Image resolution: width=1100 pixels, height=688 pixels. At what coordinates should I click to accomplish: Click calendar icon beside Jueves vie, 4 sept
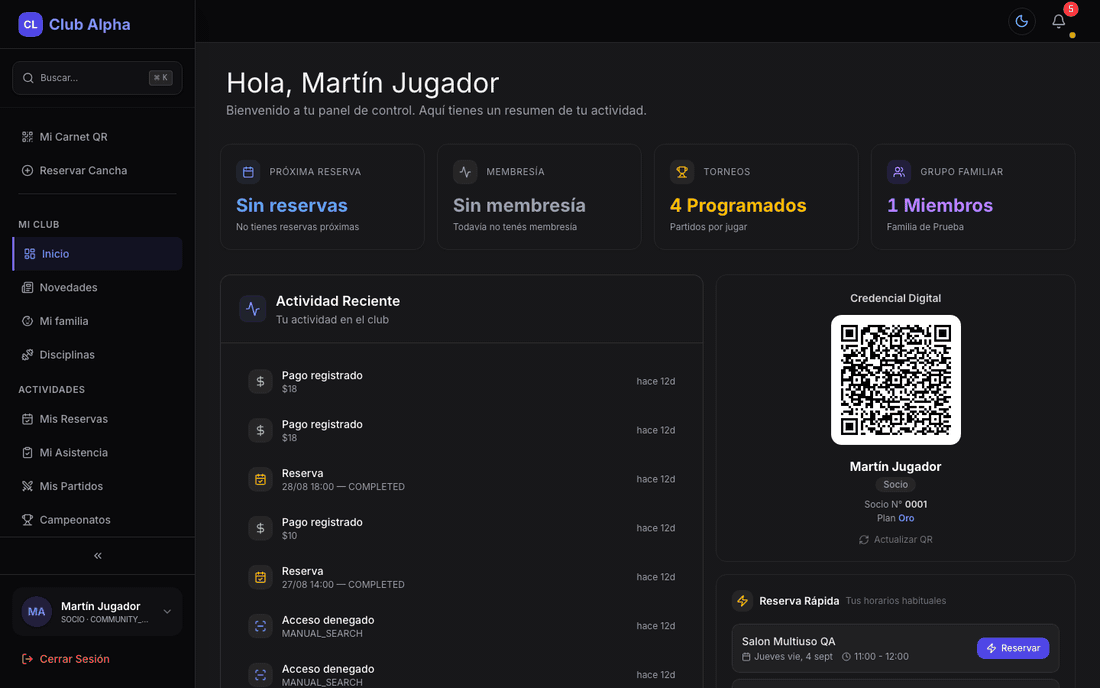746,657
